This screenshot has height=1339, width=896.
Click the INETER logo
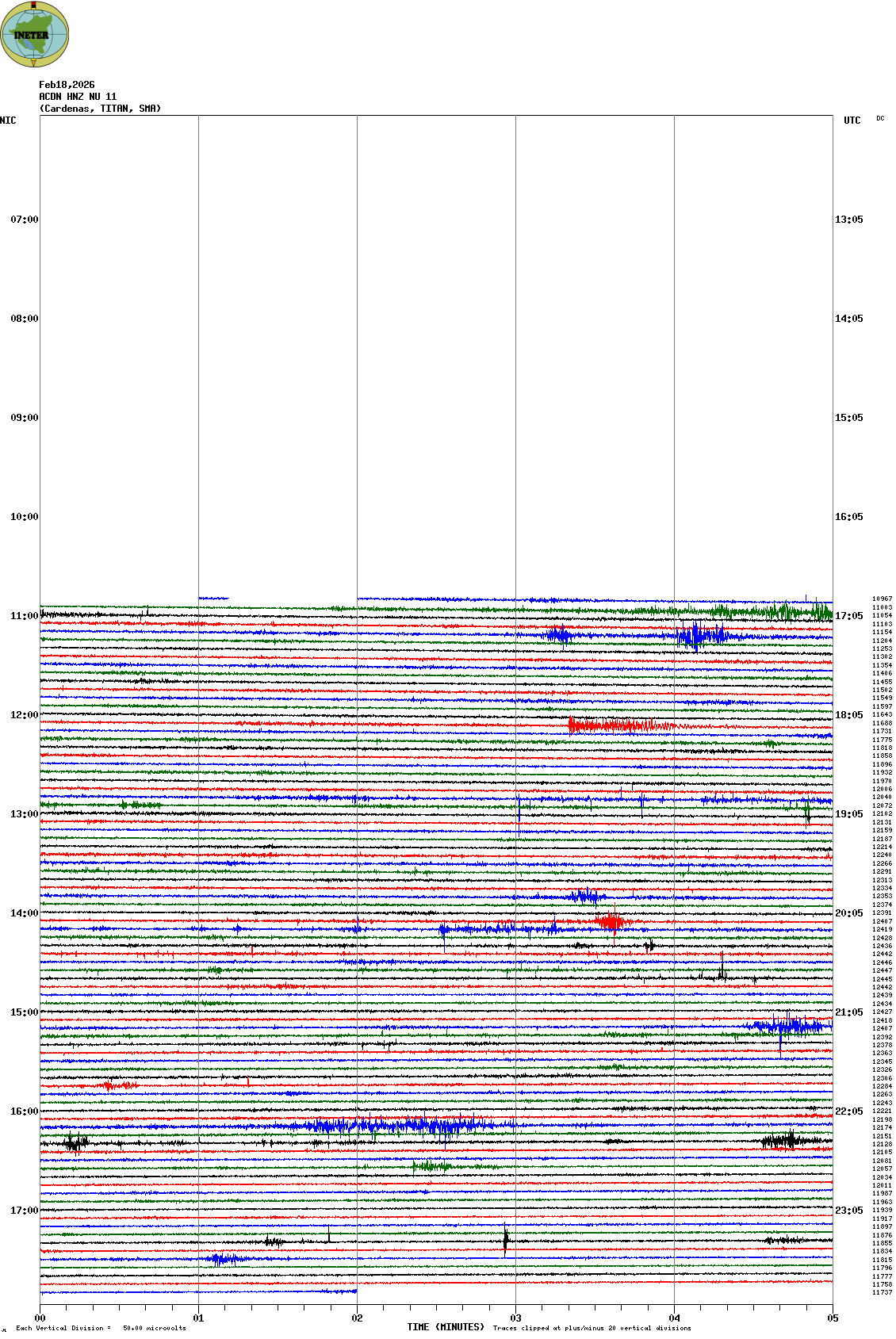pos(34,34)
